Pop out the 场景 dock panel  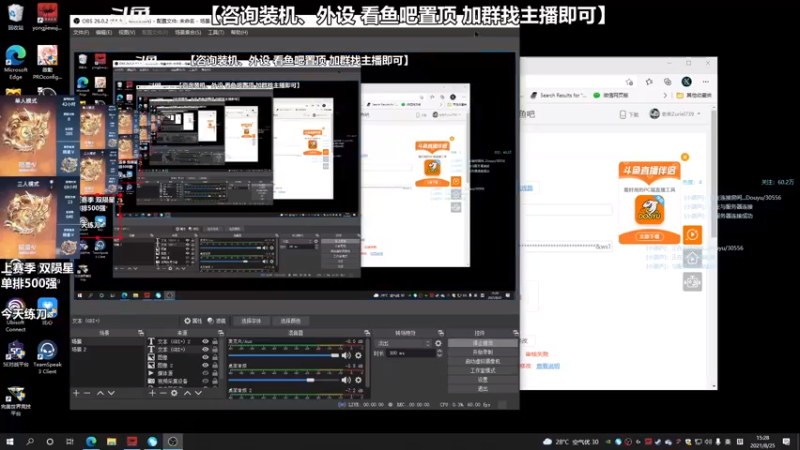(x=141, y=333)
